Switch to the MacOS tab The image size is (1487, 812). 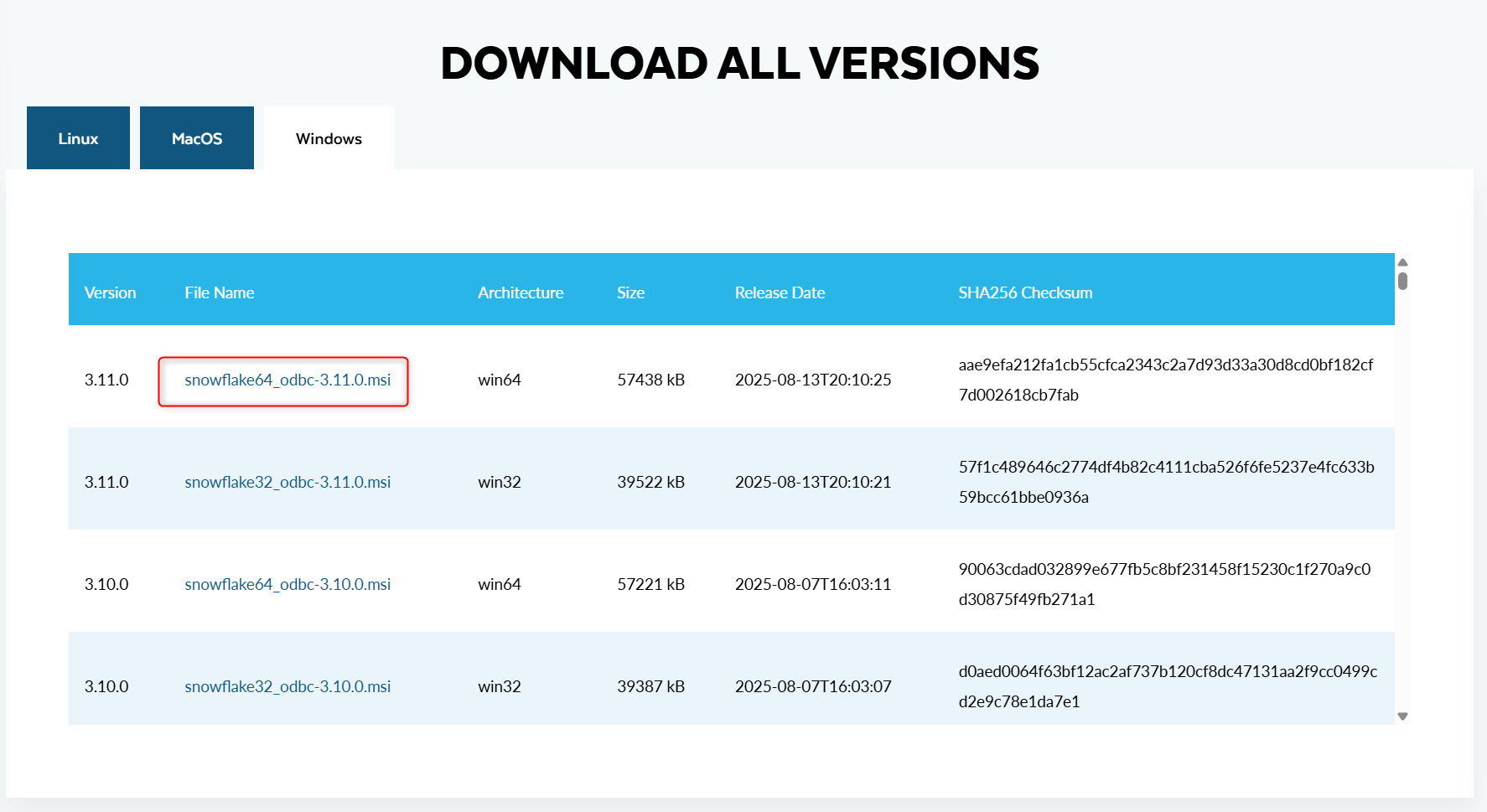pos(197,138)
